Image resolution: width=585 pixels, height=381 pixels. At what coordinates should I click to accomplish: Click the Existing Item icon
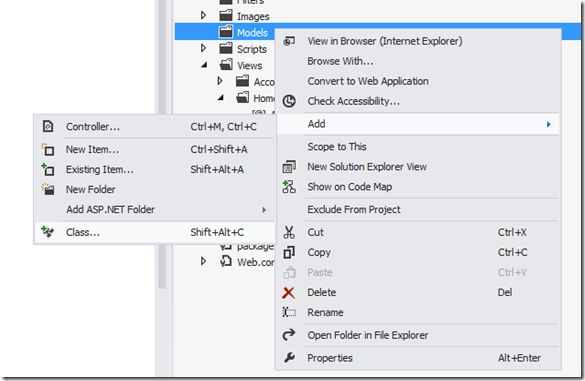(48, 169)
